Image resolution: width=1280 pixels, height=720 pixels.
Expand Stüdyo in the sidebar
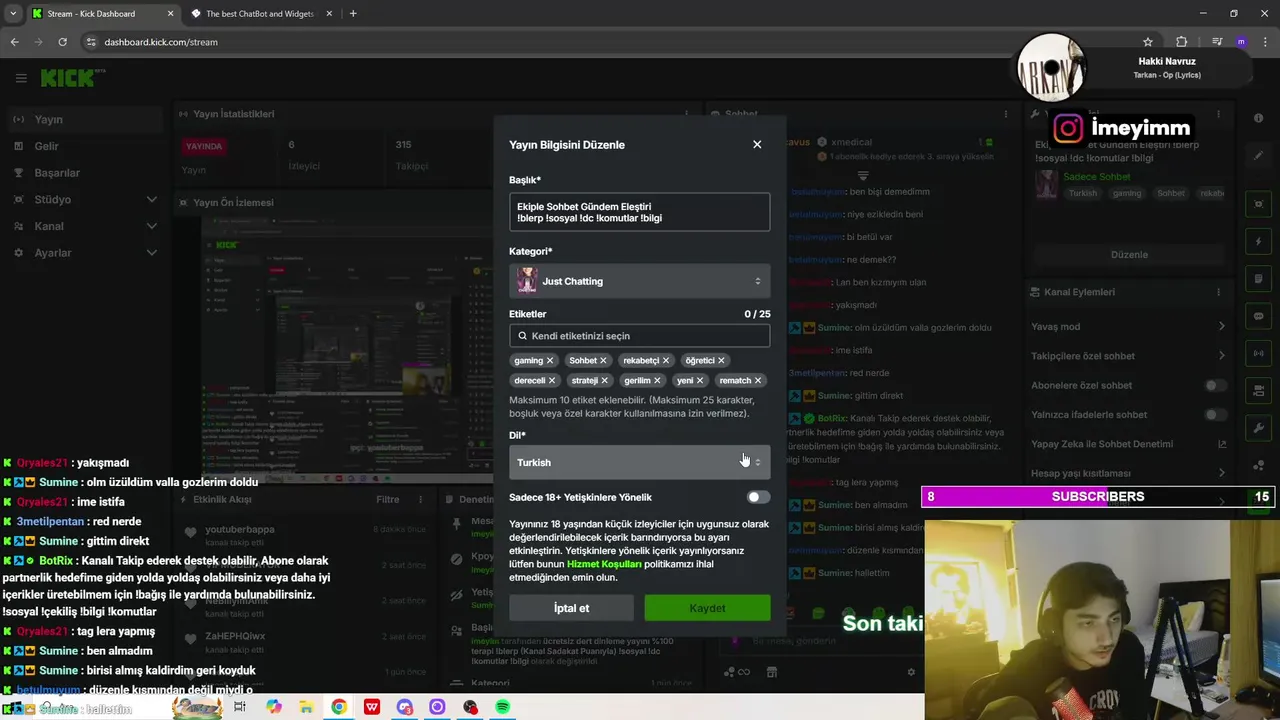tap(152, 199)
